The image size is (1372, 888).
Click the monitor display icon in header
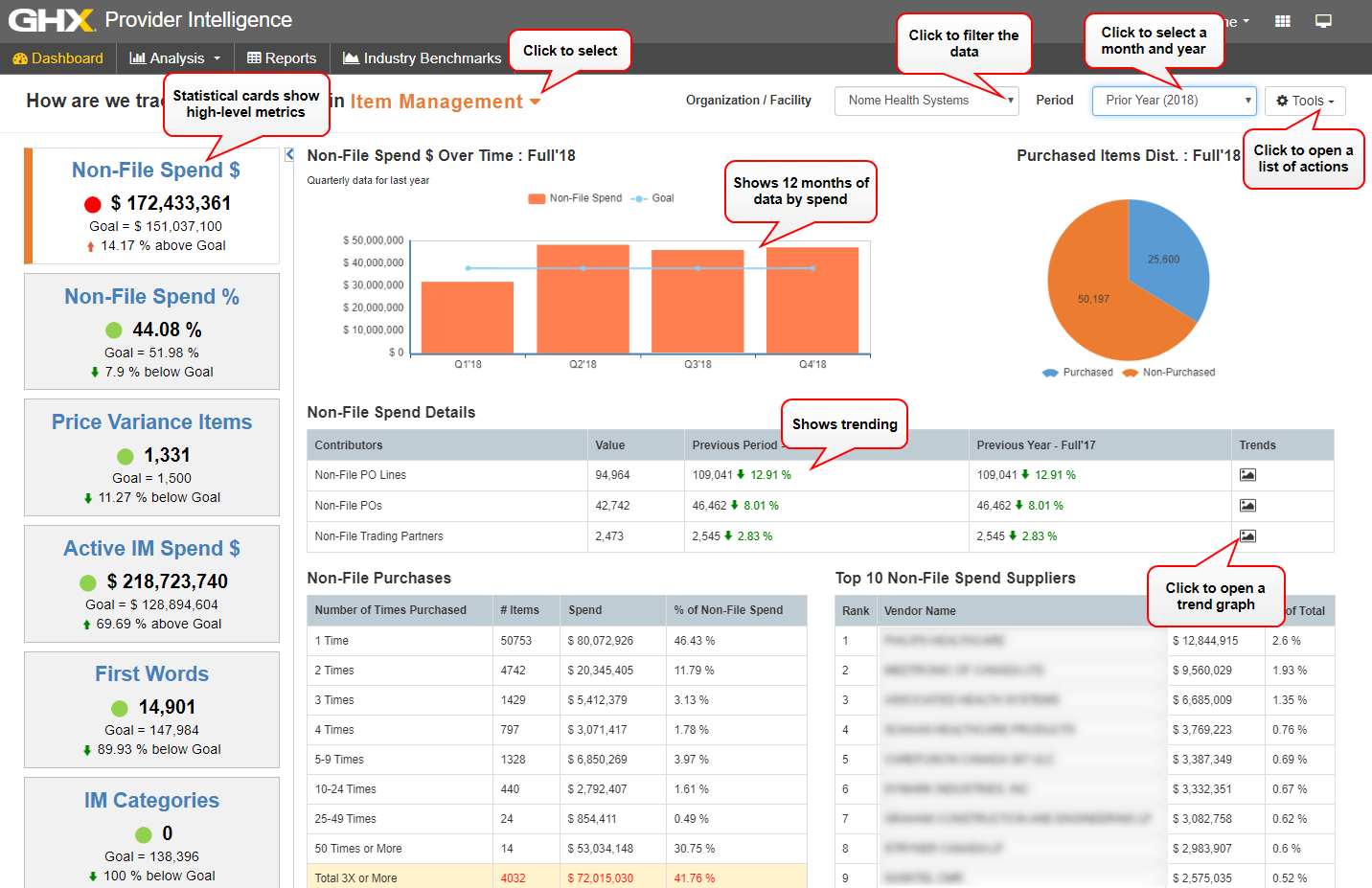[1323, 21]
